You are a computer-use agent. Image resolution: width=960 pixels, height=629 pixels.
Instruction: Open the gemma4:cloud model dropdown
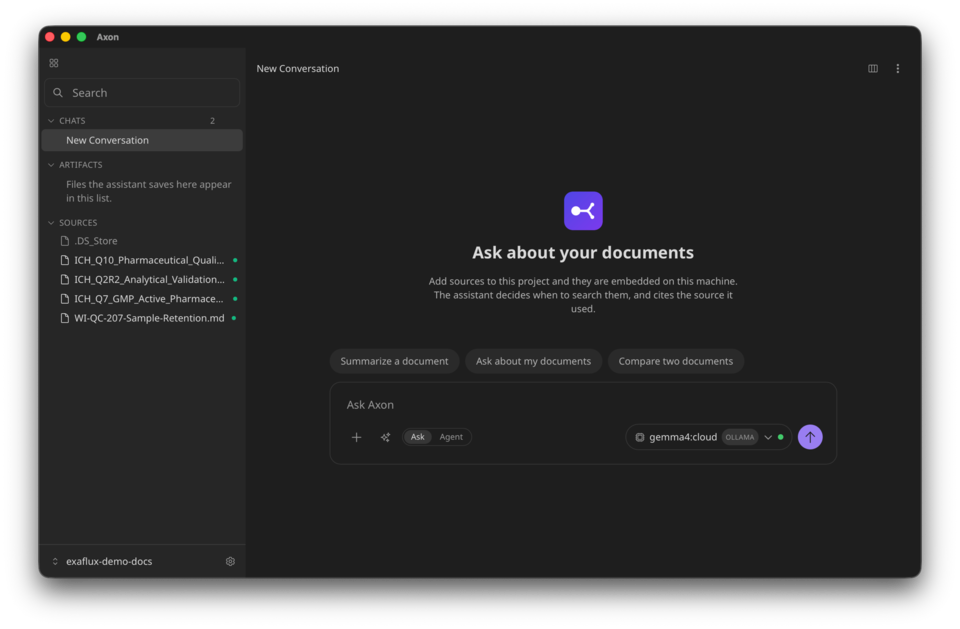(x=708, y=437)
